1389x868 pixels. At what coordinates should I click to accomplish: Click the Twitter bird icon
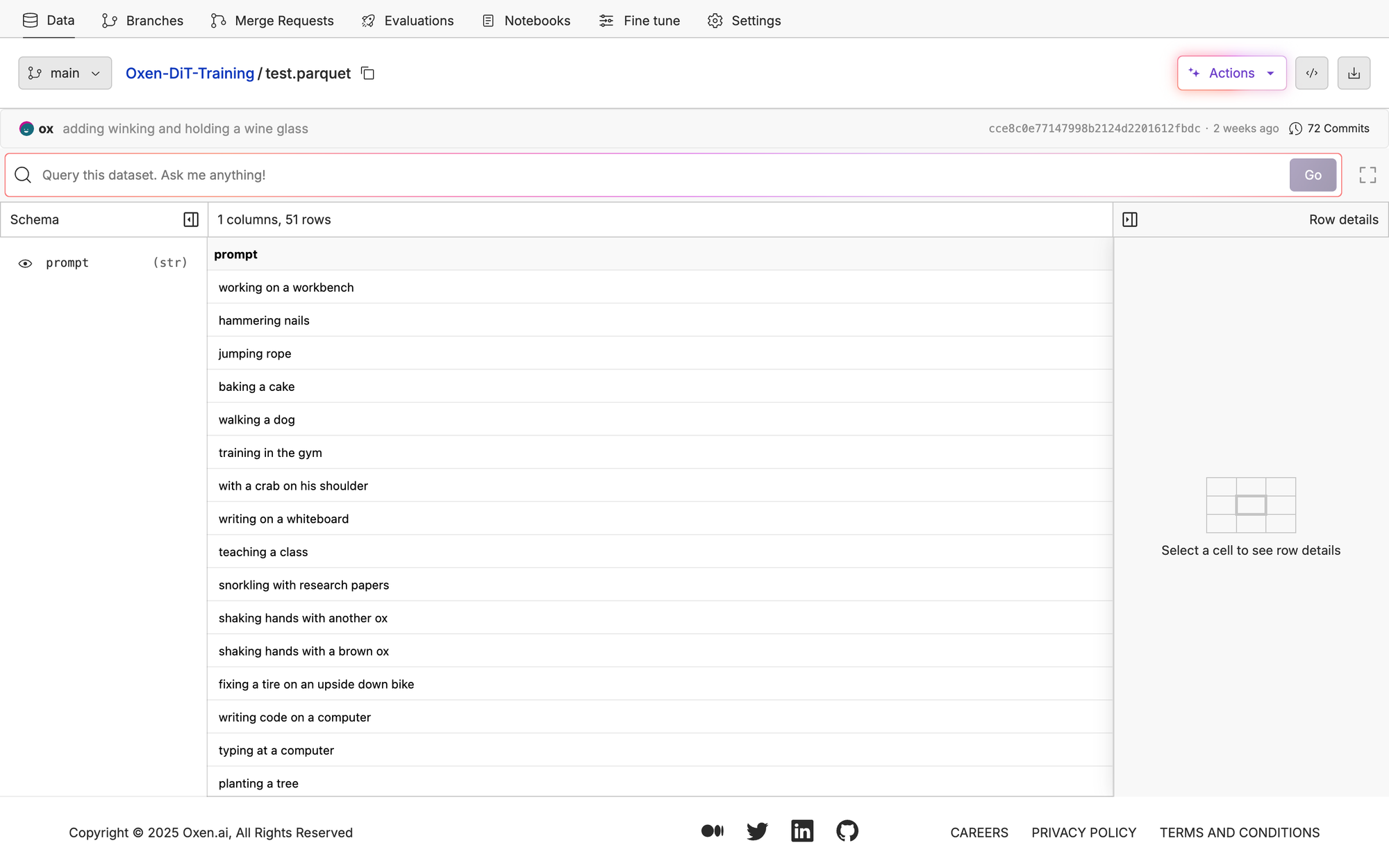pos(757,831)
